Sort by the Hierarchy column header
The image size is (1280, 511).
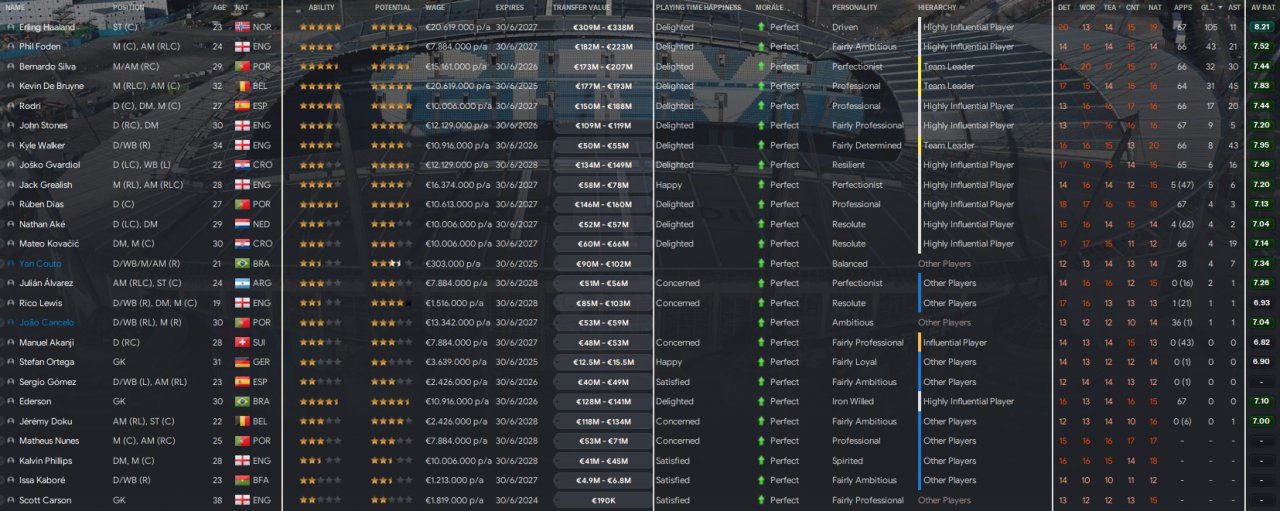(936, 7)
